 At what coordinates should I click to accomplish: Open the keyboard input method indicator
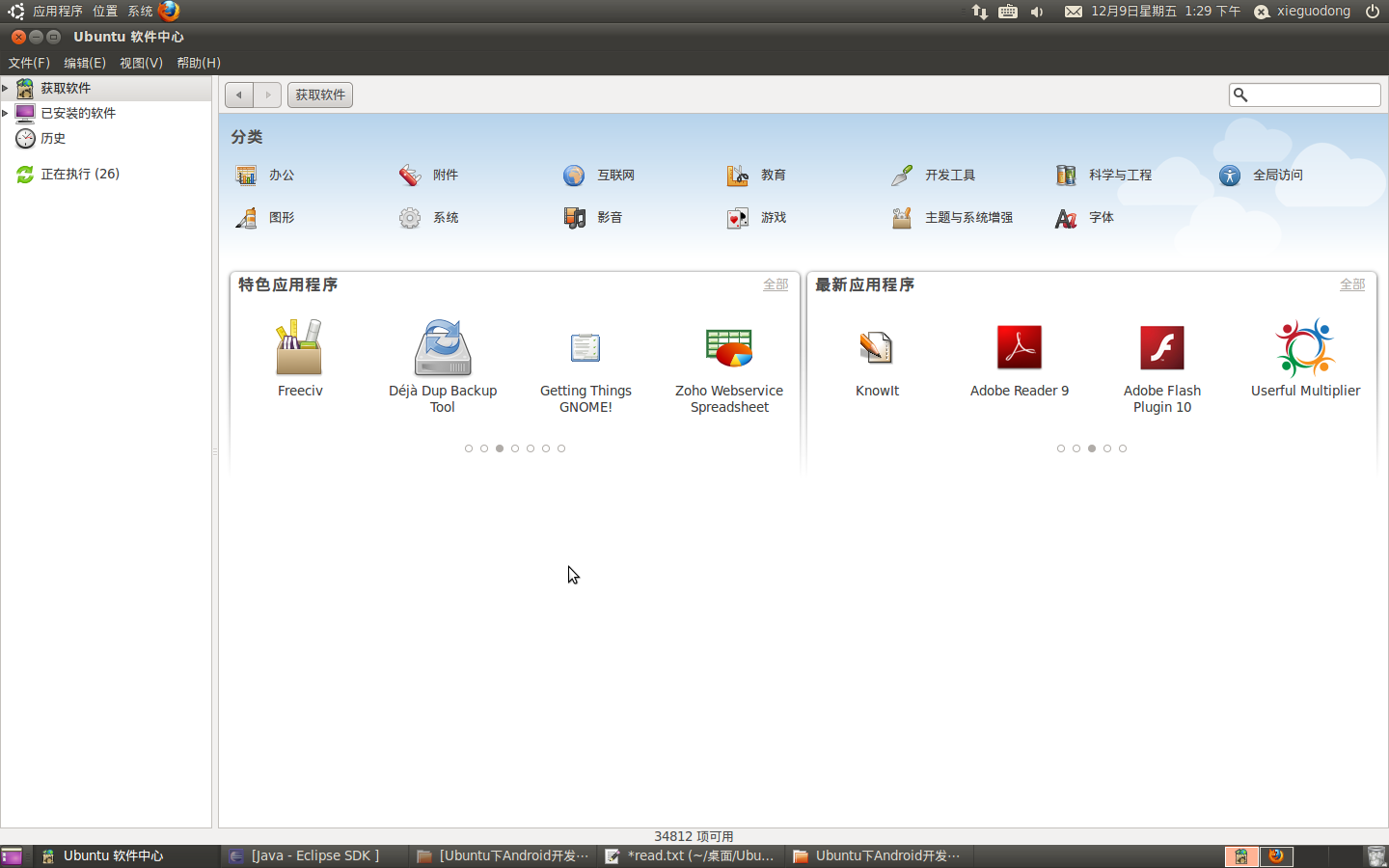point(1008,12)
